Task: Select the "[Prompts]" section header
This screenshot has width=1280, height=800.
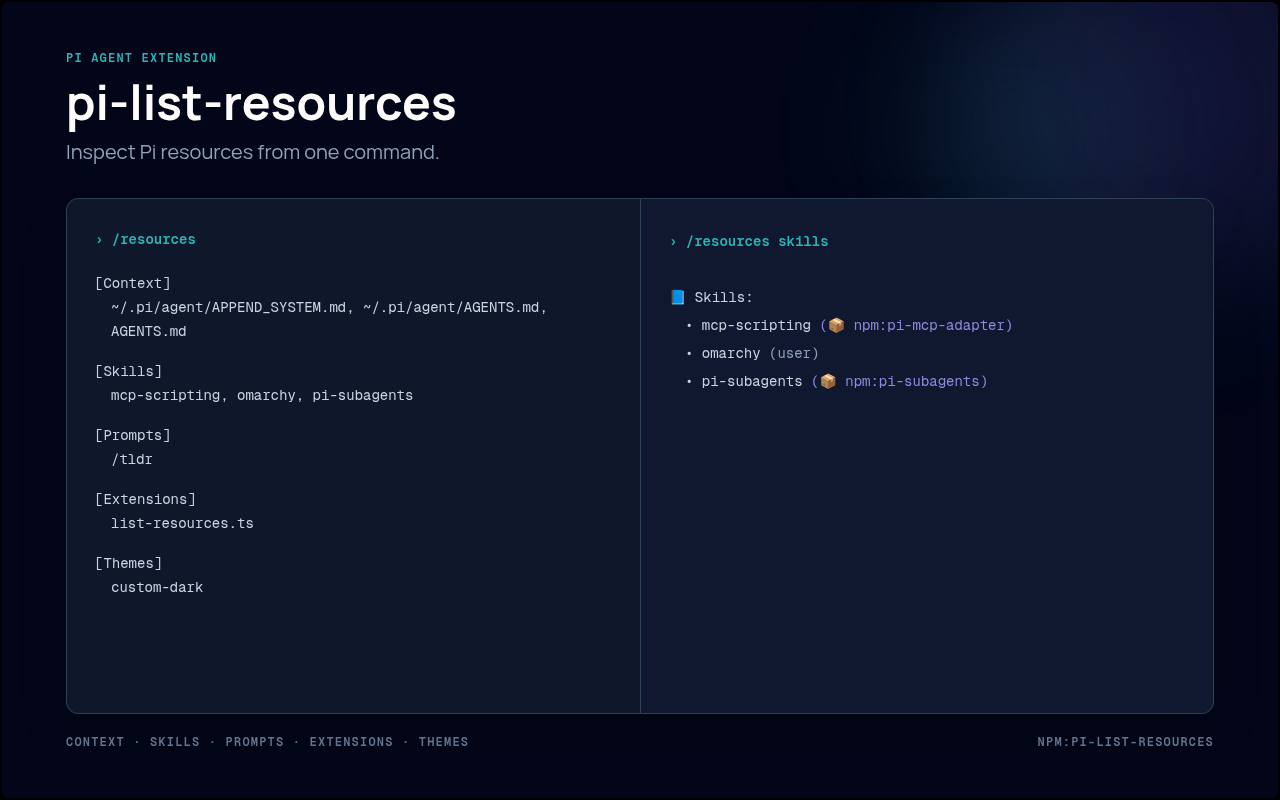Action: click(x=133, y=436)
